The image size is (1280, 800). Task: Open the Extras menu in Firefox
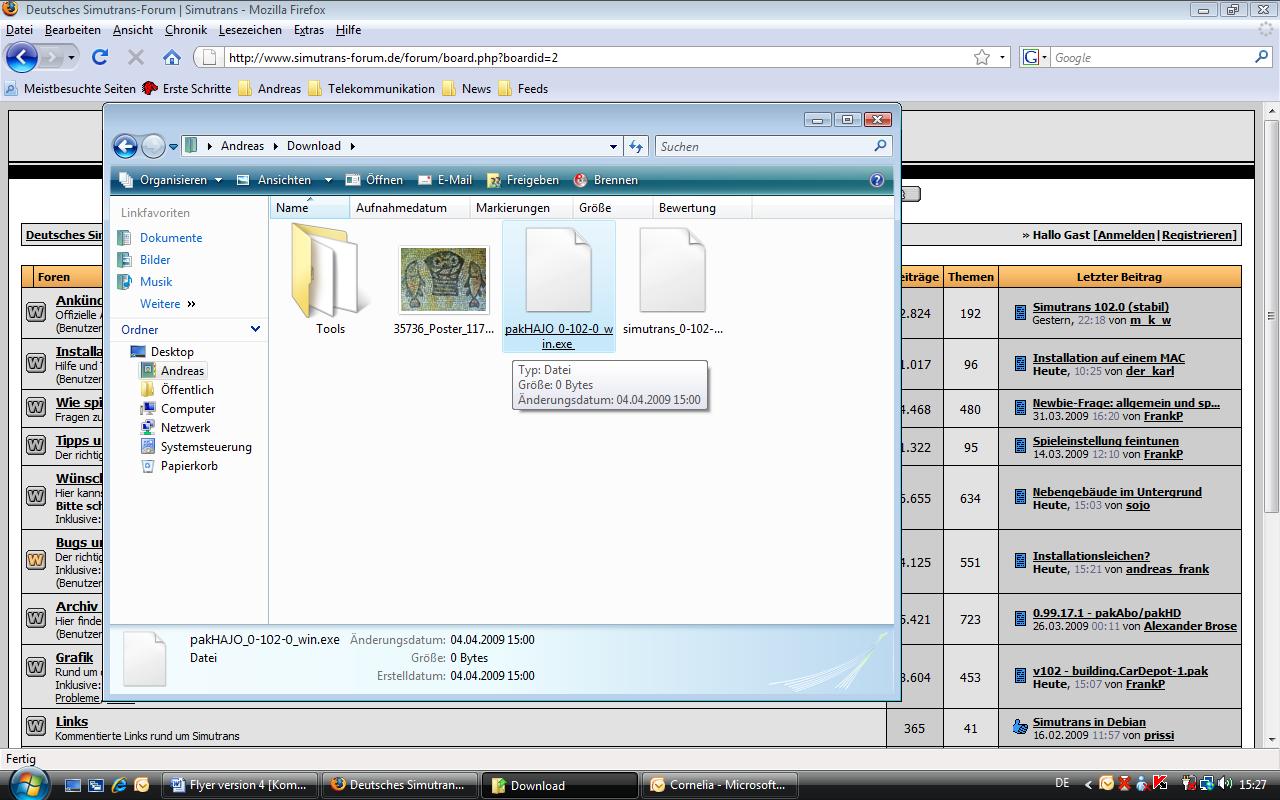[x=308, y=30]
